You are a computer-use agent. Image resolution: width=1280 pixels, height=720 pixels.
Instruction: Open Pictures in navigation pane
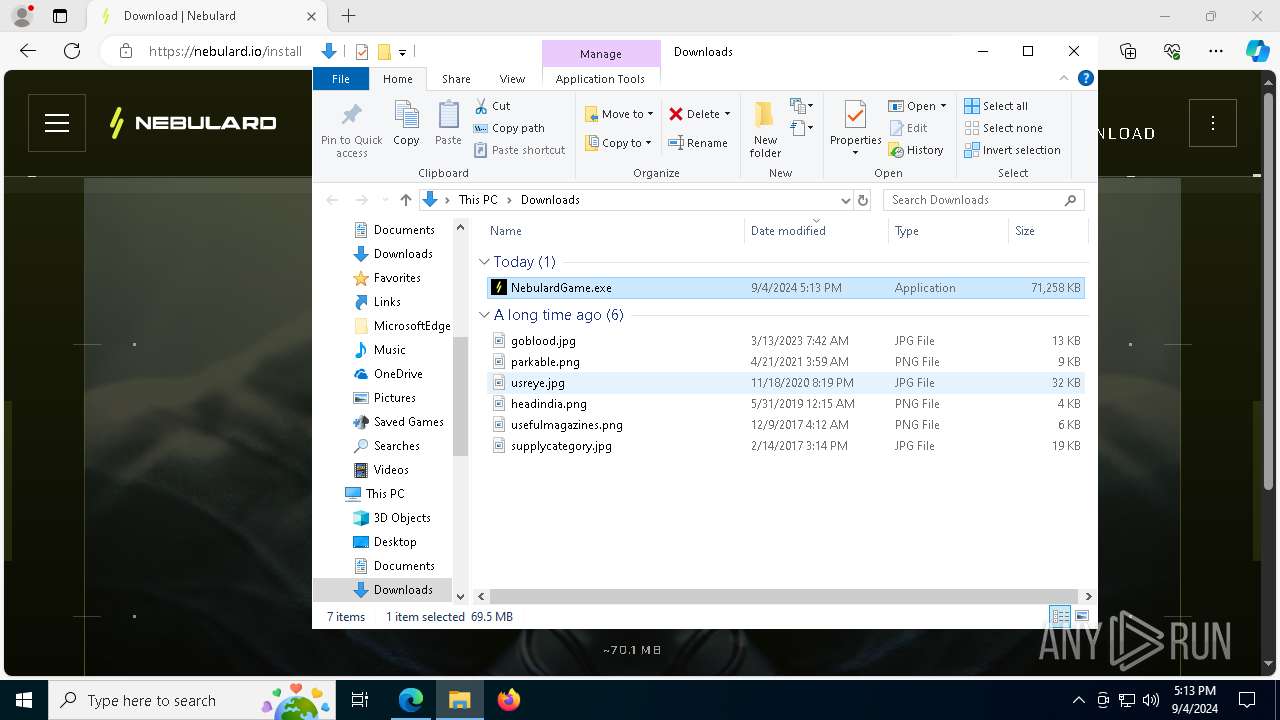394,398
